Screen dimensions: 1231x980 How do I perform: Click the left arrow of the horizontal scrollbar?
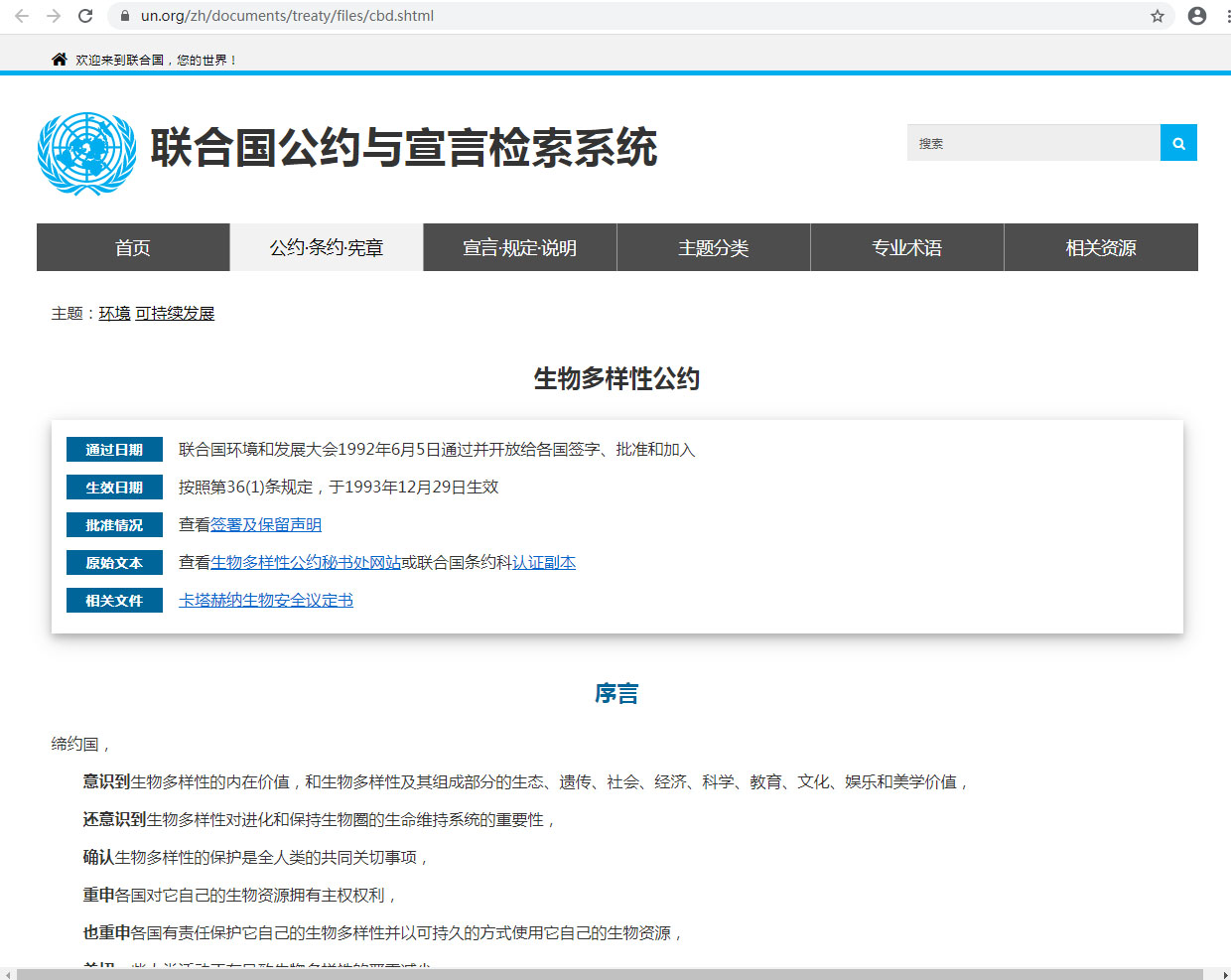point(8,974)
